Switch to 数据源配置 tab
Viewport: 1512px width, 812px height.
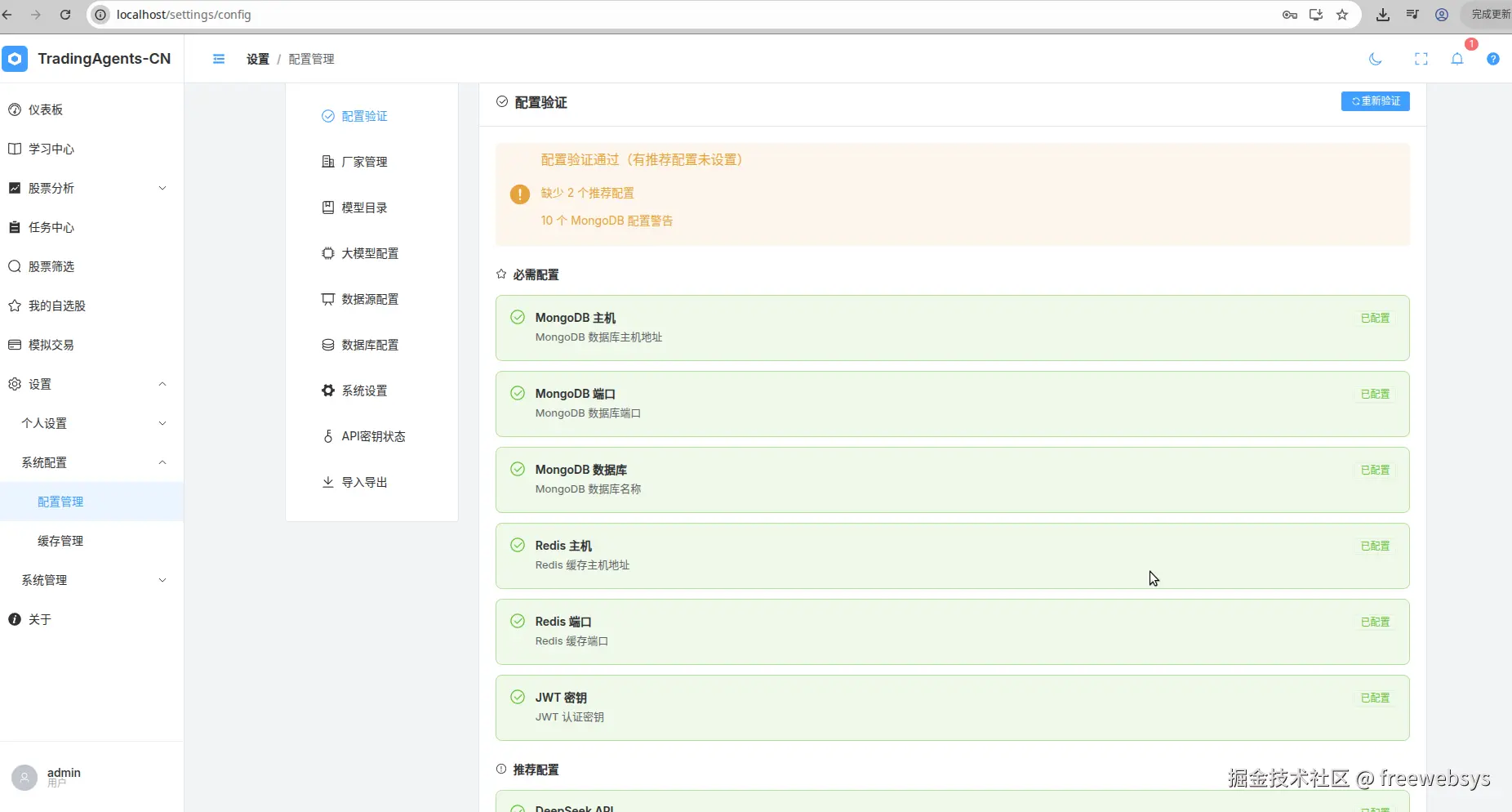[x=371, y=299]
